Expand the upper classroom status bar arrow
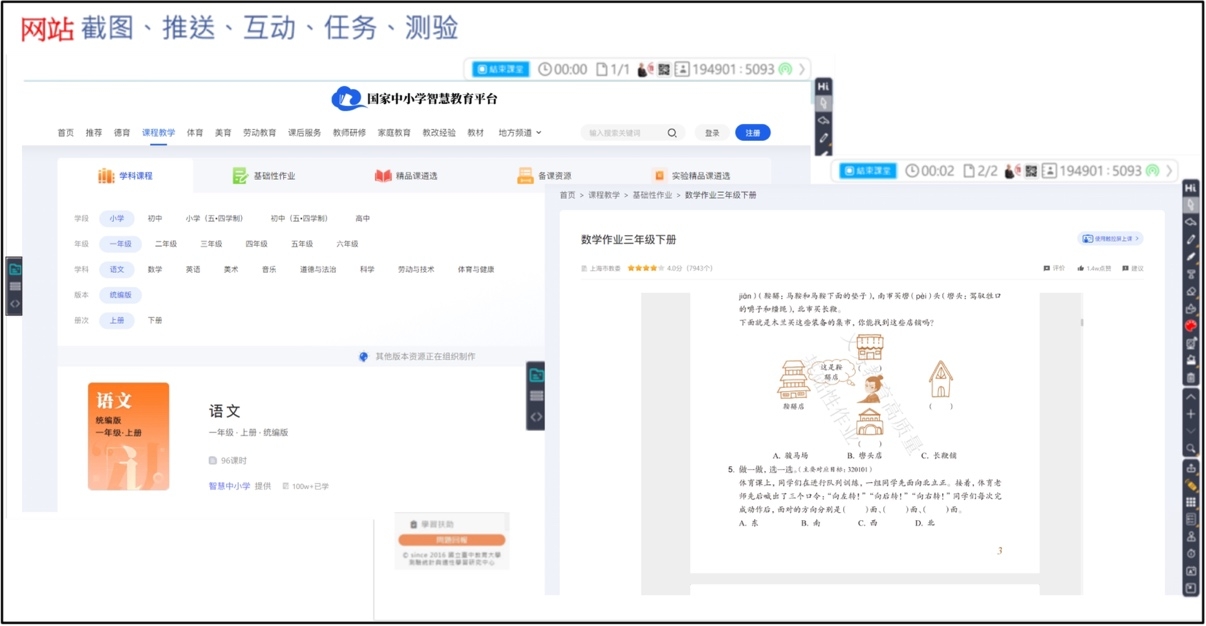 [x=801, y=69]
